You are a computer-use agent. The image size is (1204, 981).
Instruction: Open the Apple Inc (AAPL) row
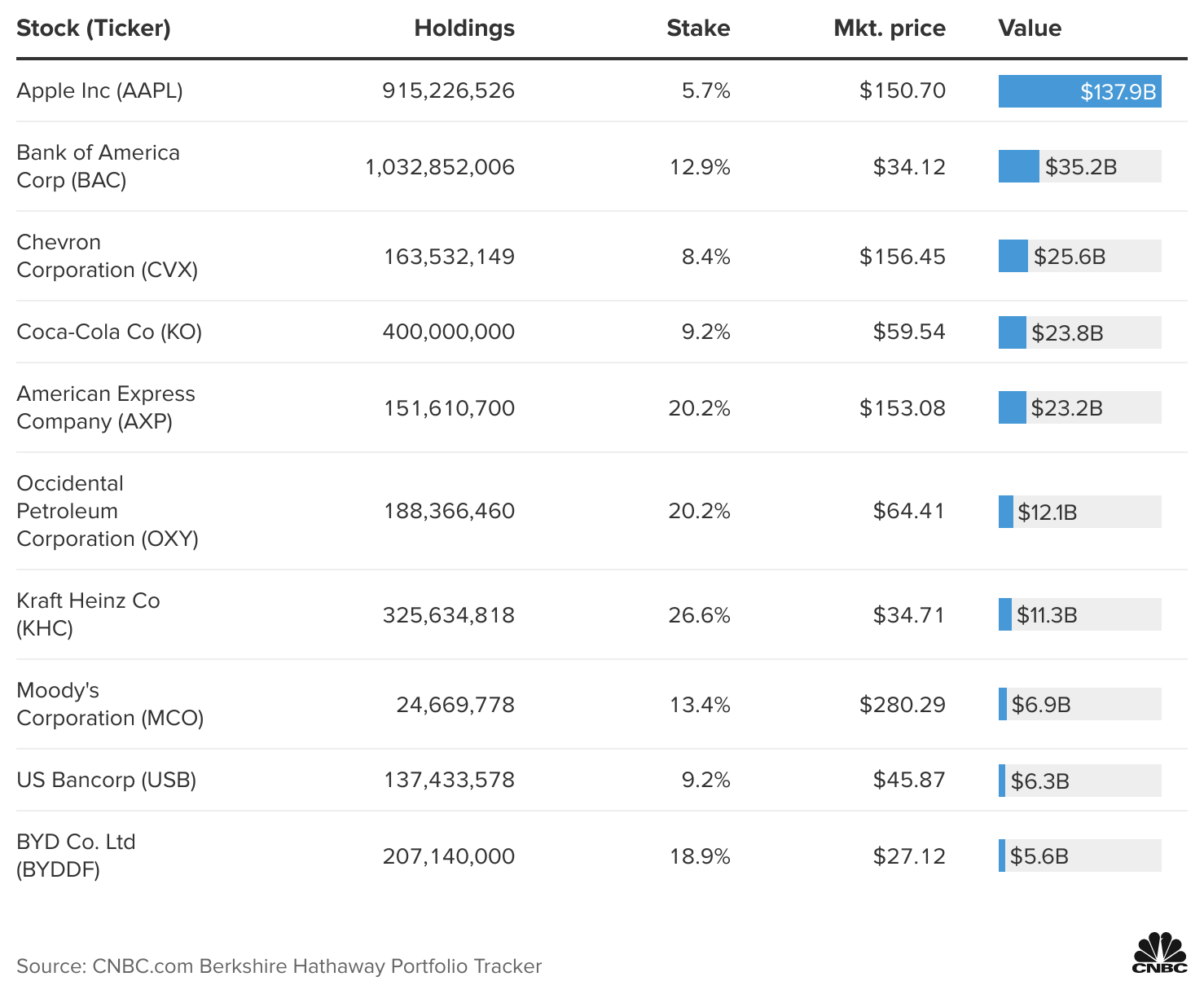click(99, 90)
